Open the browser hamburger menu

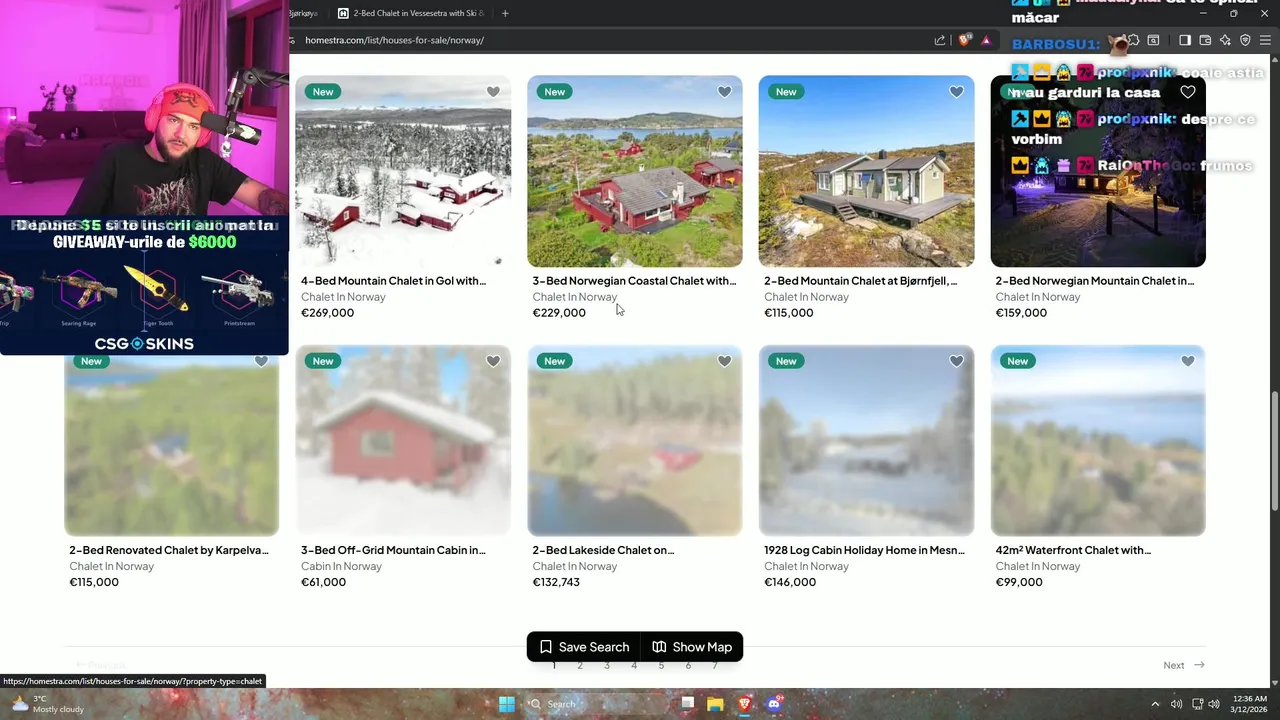coord(1265,40)
